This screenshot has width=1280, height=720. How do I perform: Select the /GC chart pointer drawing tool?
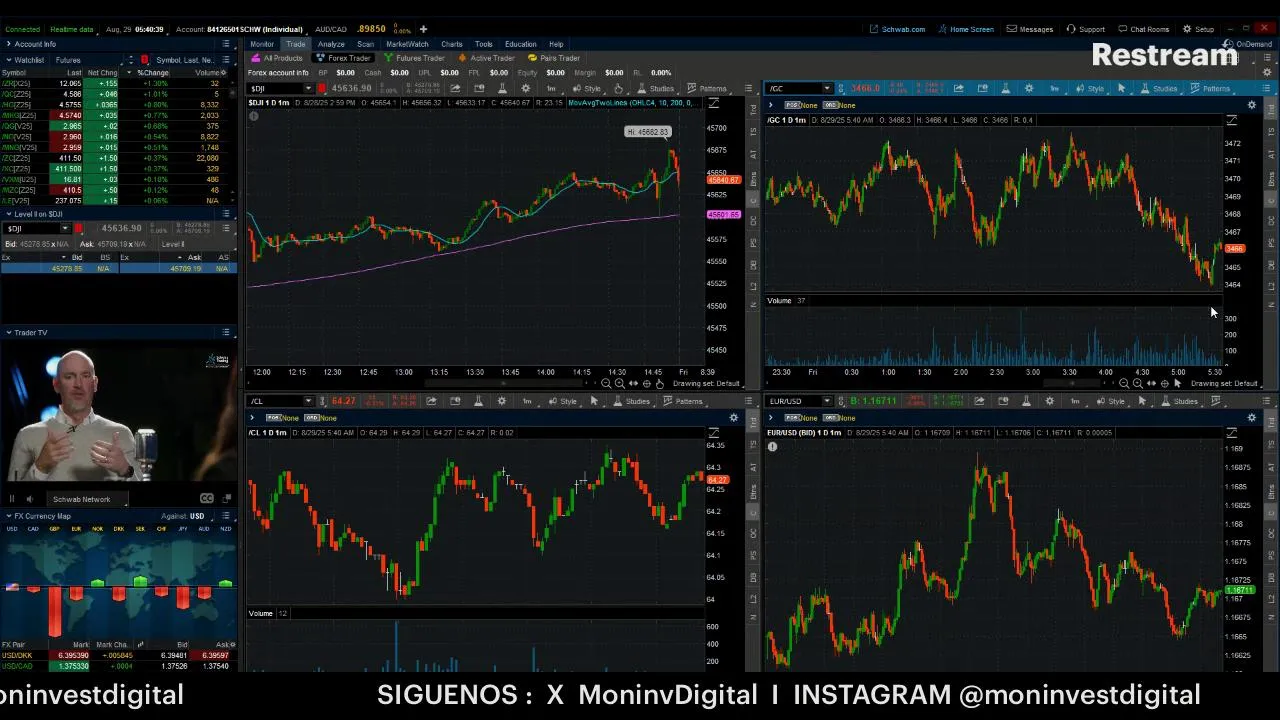coord(1121,88)
